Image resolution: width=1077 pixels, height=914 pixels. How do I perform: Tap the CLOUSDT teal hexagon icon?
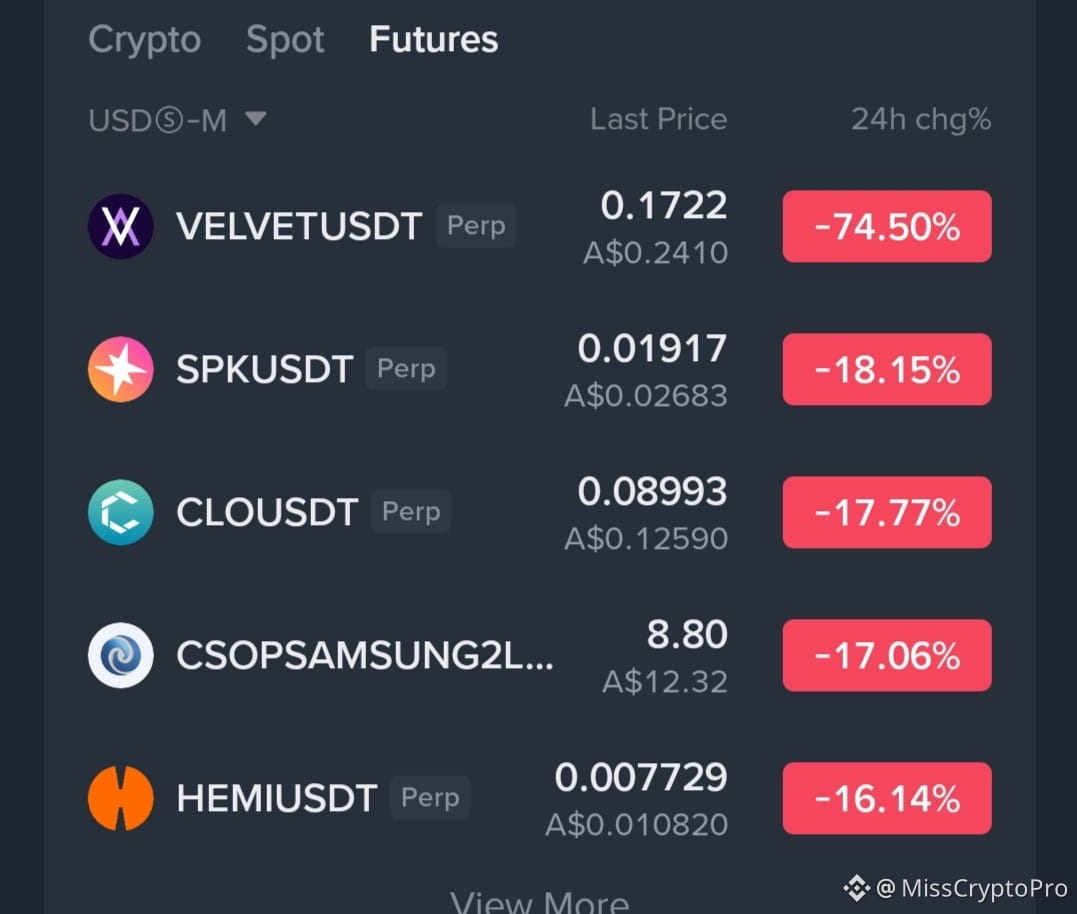[121, 512]
